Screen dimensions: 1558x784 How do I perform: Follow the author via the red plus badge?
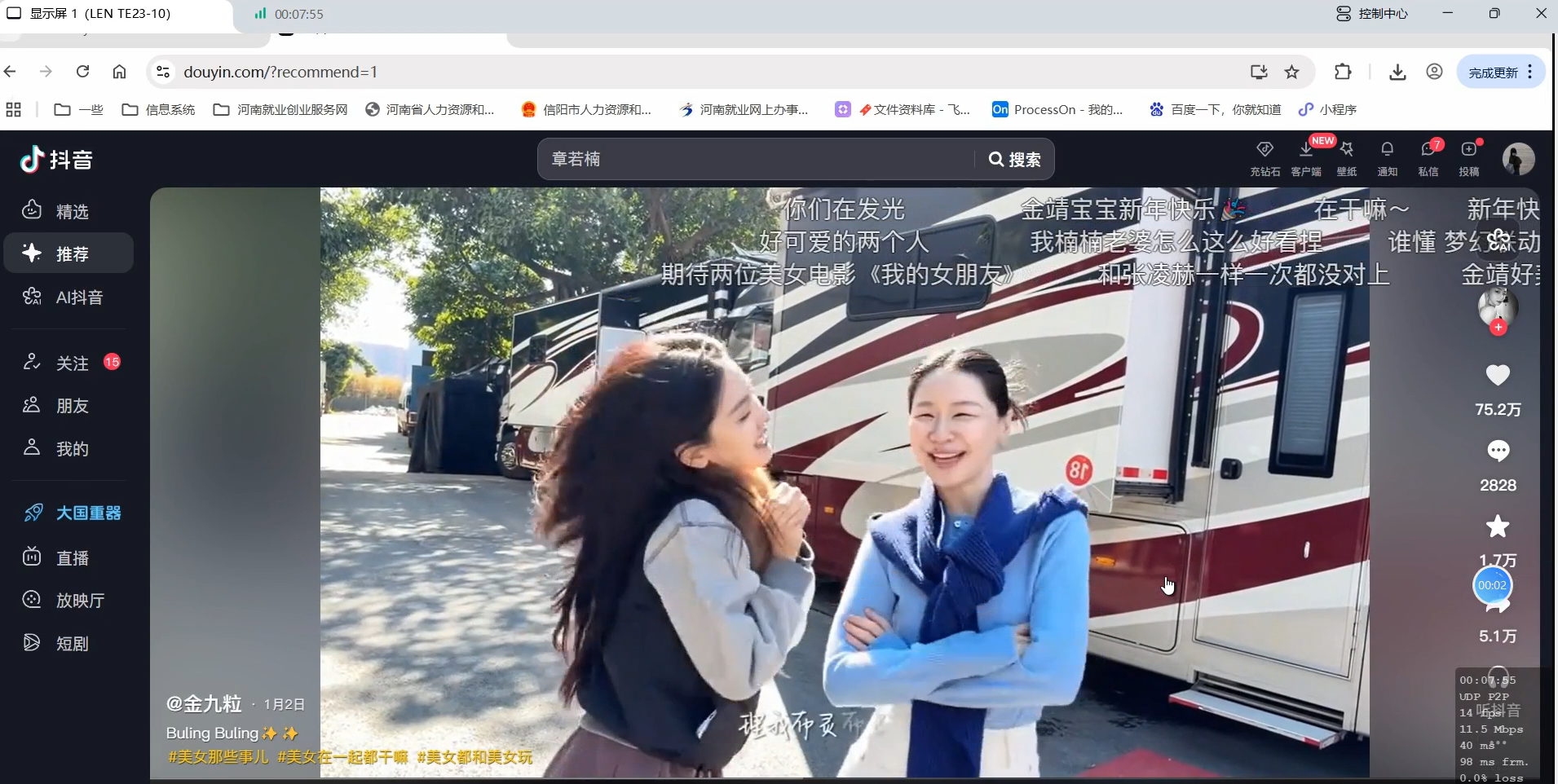[1498, 328]
